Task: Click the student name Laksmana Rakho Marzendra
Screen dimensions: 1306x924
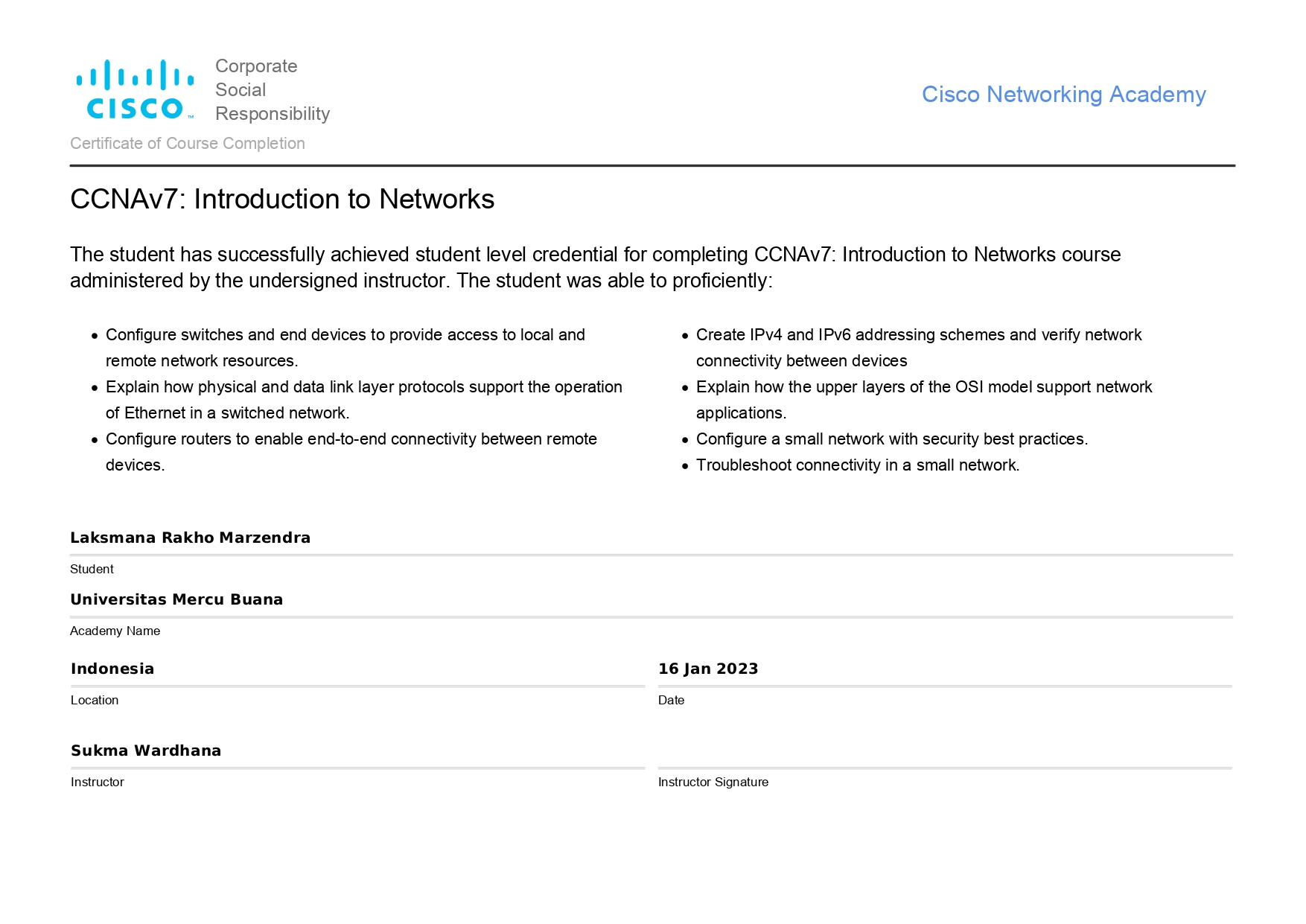Action: [x=190, y=538]
